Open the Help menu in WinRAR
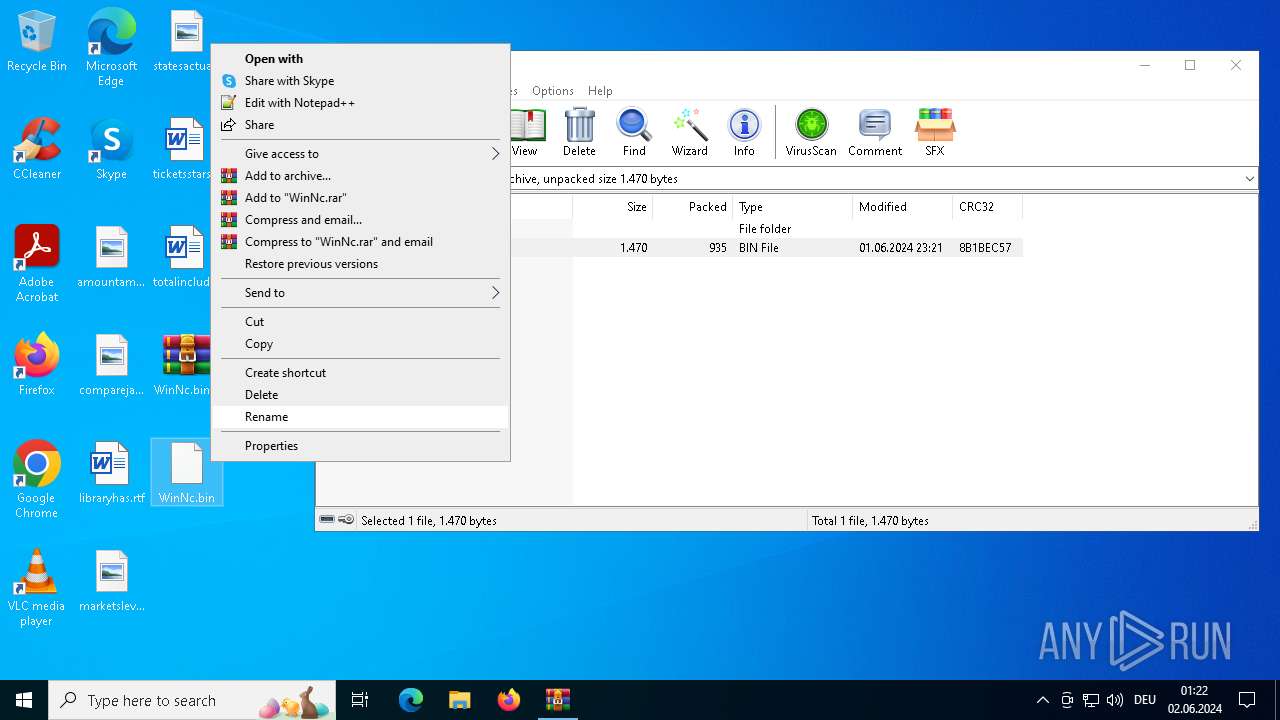The image size is (1280, 720). [x=600, y=91]
